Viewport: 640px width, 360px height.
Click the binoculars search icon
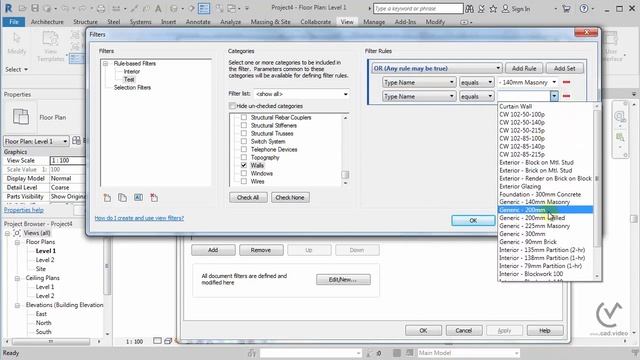tap(469, 8)
